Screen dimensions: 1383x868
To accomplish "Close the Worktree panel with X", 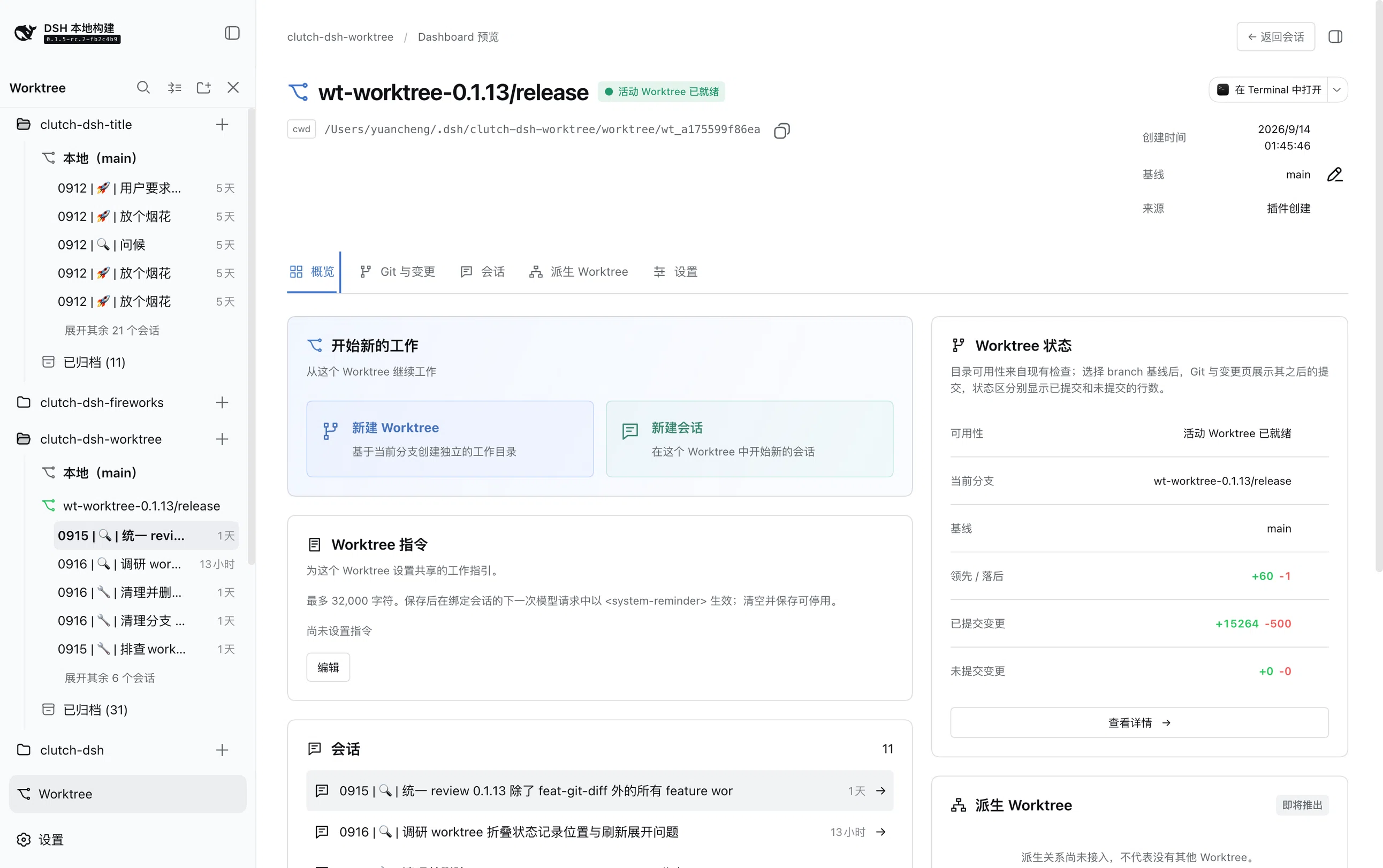I will (233, 87).
